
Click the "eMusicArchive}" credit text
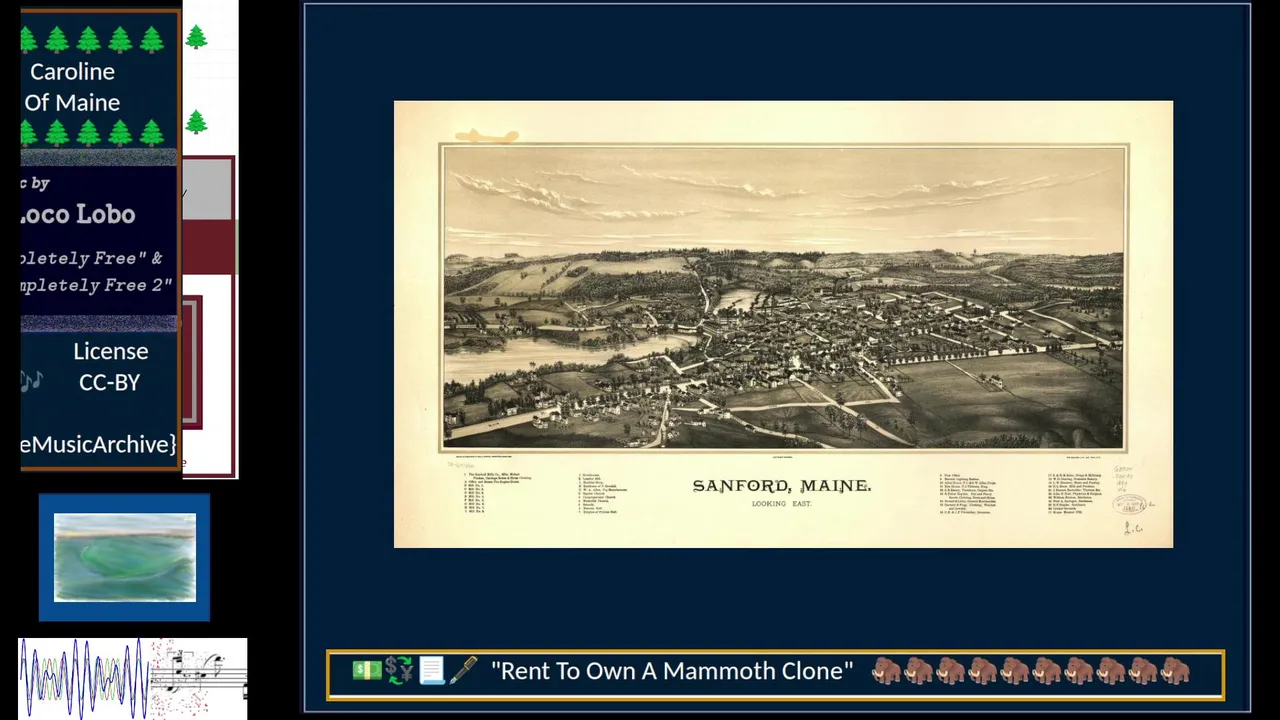click(x=99, y=444)
